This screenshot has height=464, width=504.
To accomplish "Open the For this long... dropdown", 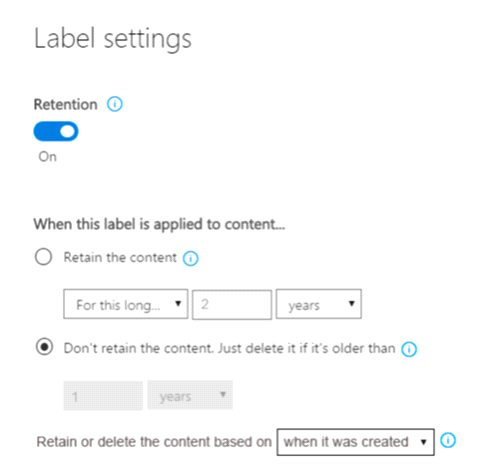I will coord(126,304).
